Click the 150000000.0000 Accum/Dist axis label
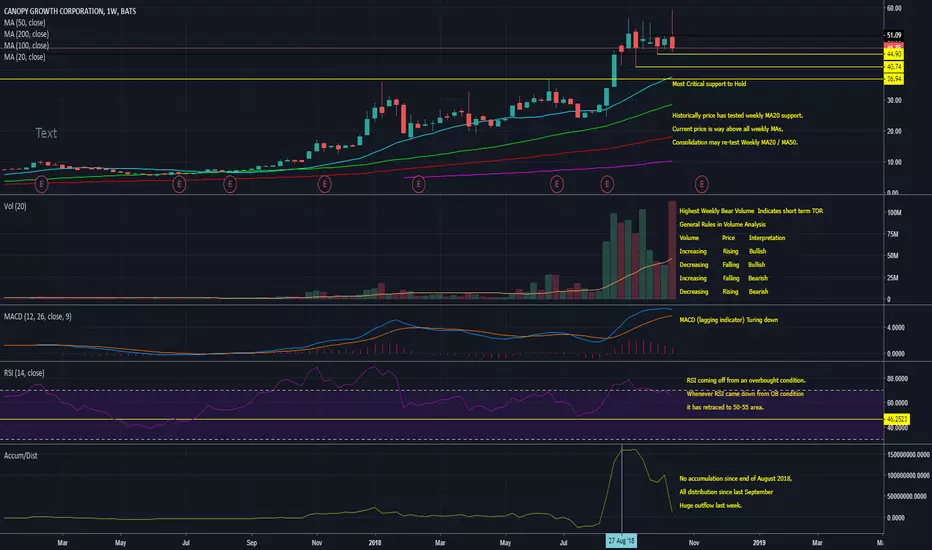 (x=908, y=455)
